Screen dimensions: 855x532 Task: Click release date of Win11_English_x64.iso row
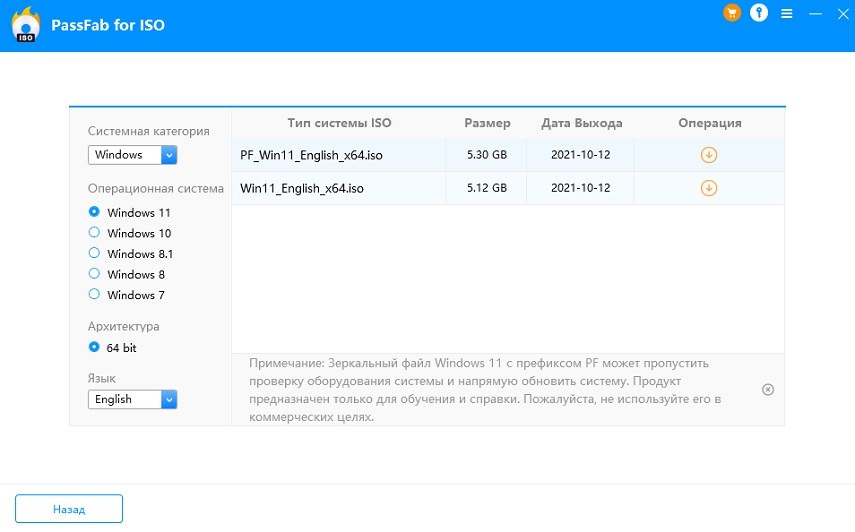click(580, 188)
